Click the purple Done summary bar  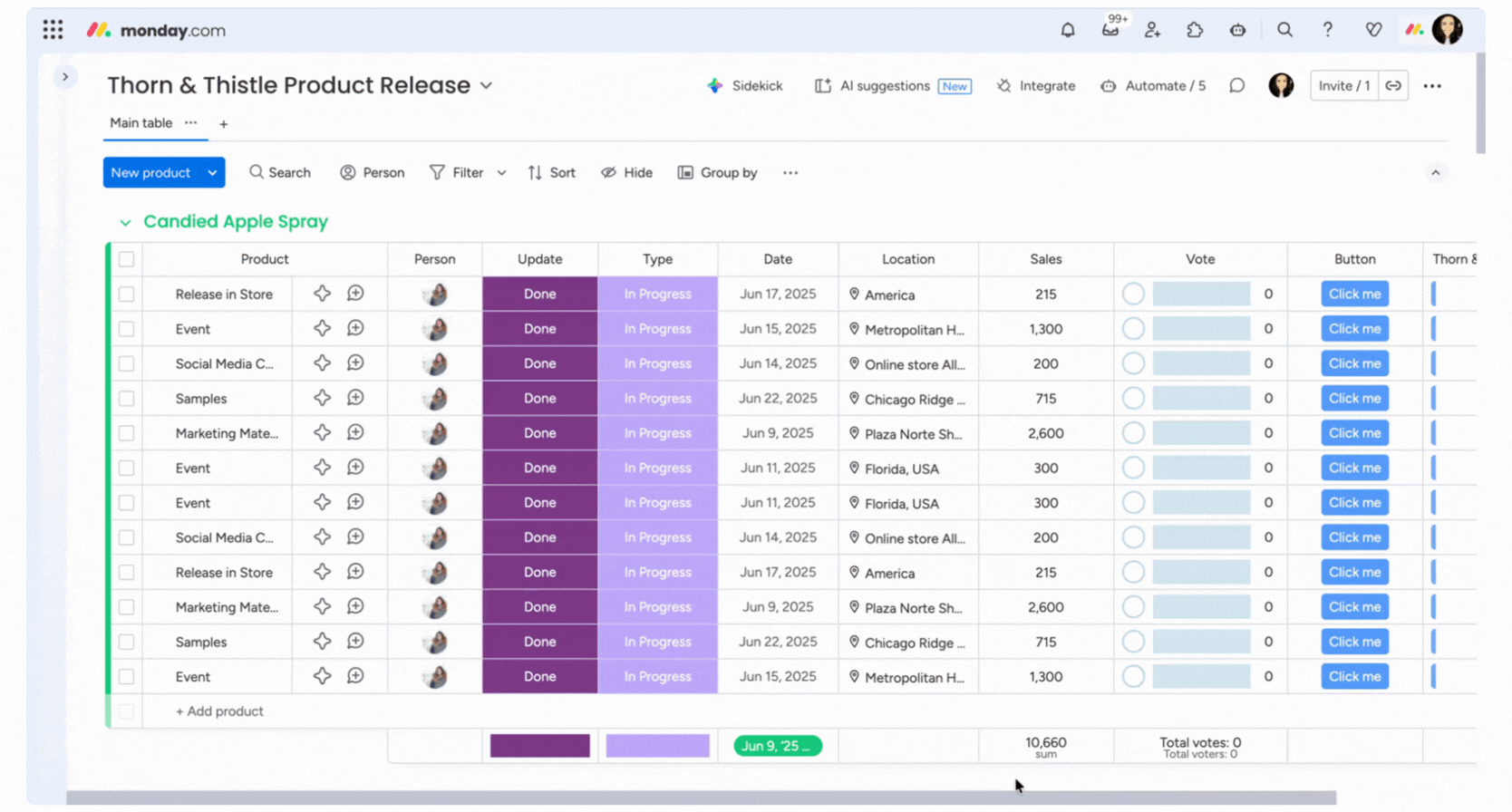coord(539,746)
